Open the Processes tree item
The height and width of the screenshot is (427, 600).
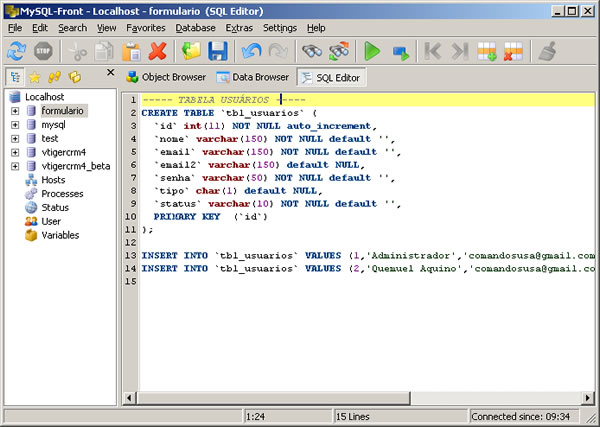click(x=62, y=194)
